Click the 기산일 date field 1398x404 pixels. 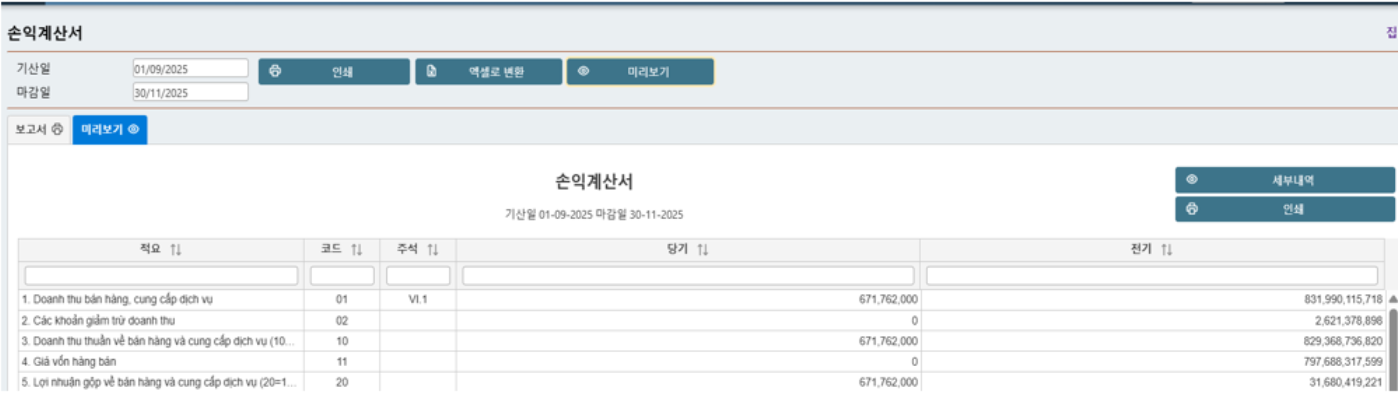click(190, 69)
